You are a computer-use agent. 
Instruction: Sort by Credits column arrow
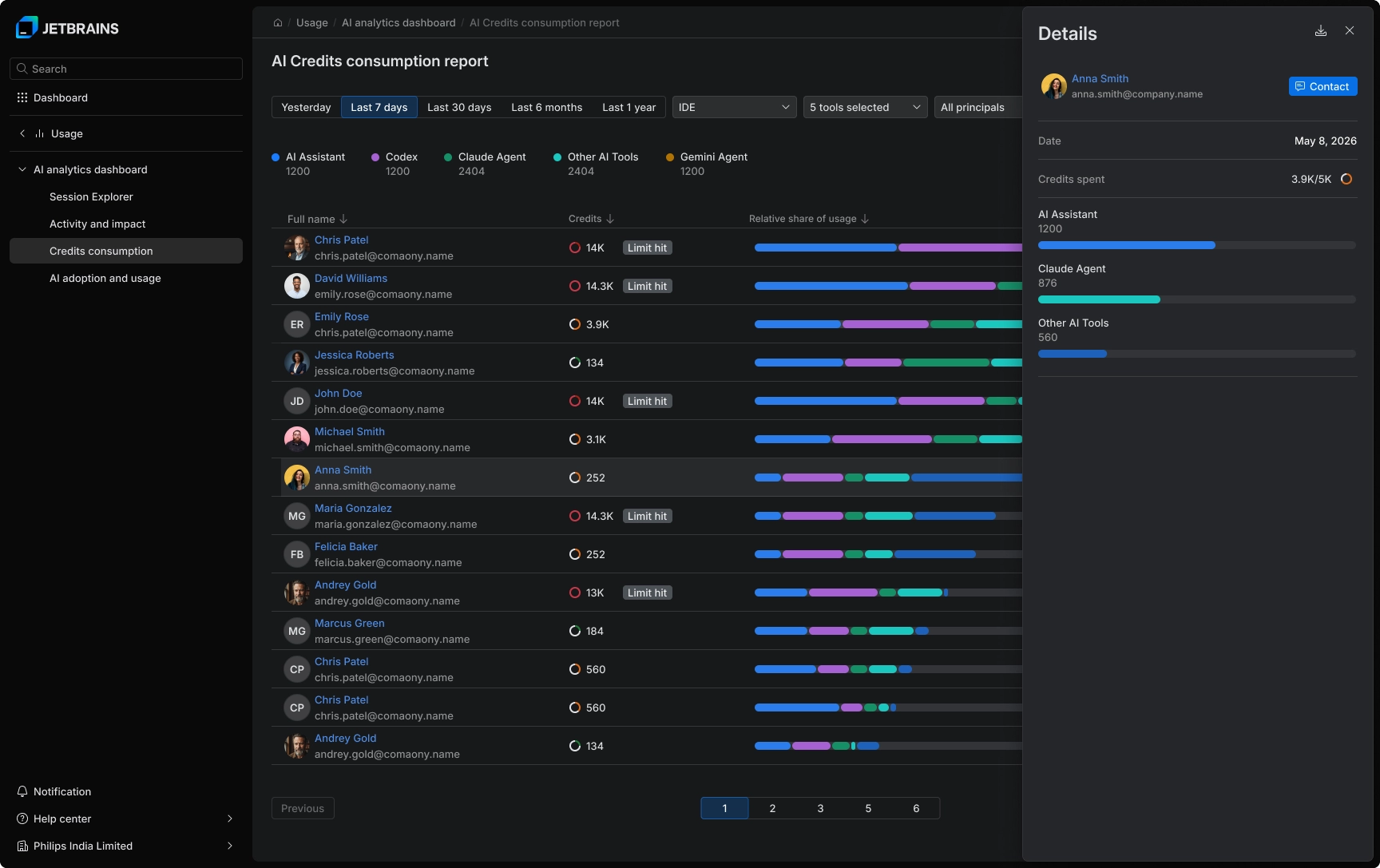610,219
